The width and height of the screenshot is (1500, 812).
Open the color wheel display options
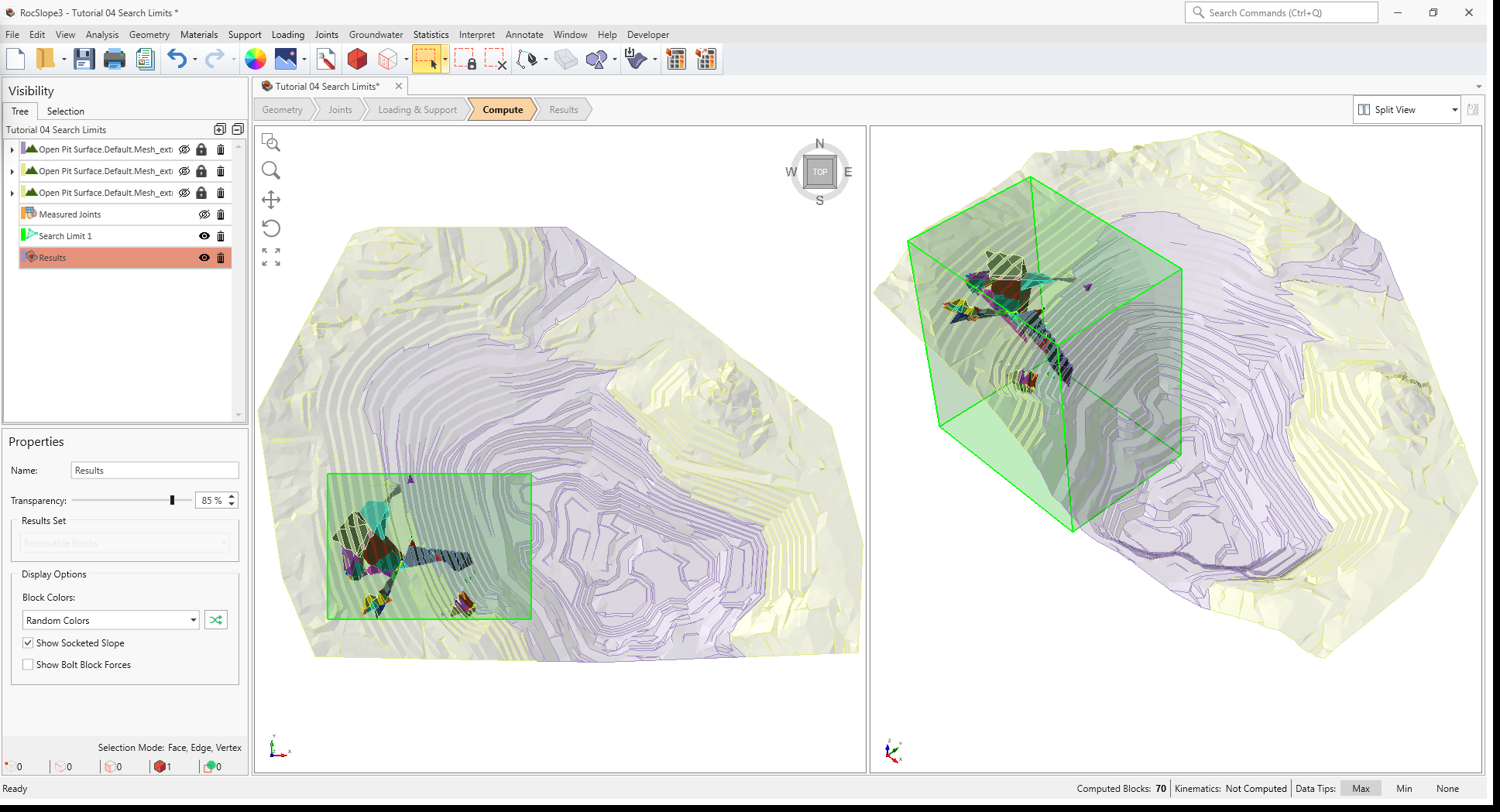[x=256, y=59]
